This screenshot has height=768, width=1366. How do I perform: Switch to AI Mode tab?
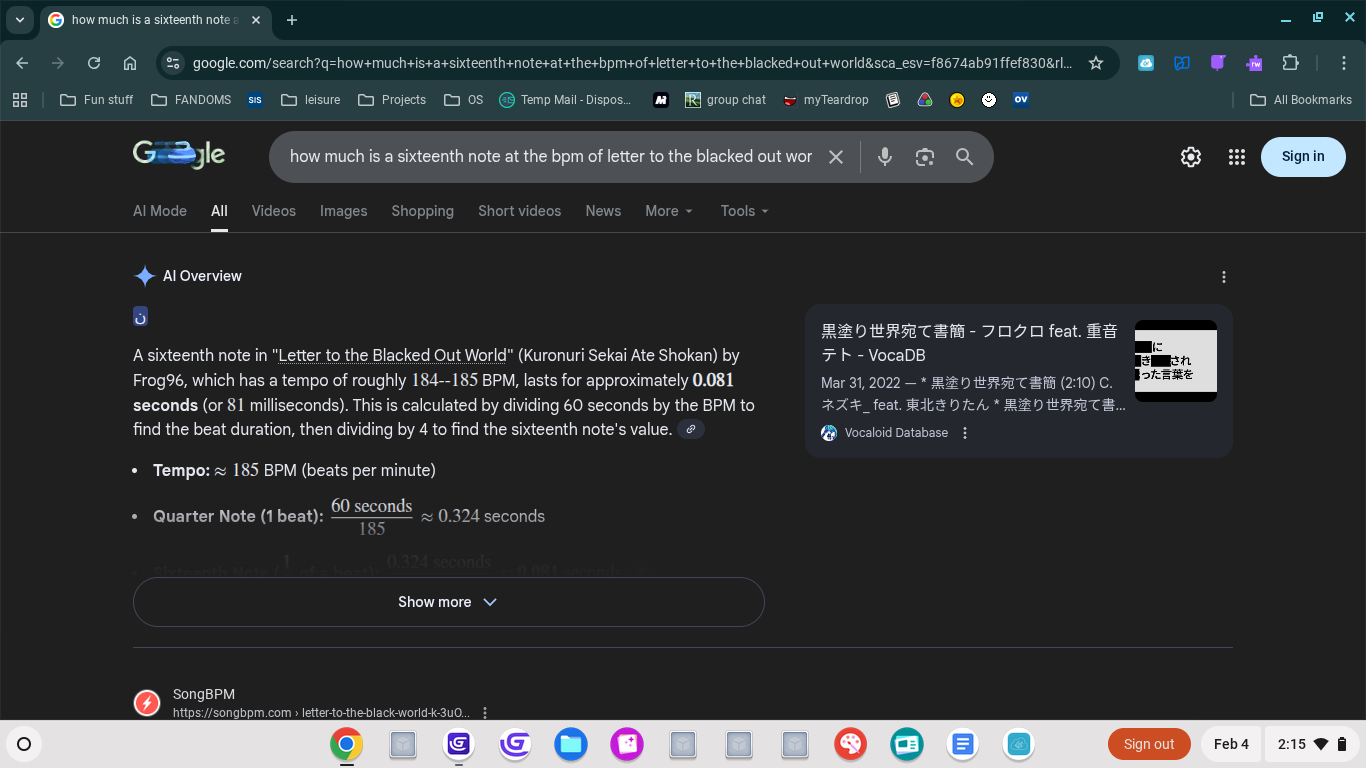click(x=160, y=211)
